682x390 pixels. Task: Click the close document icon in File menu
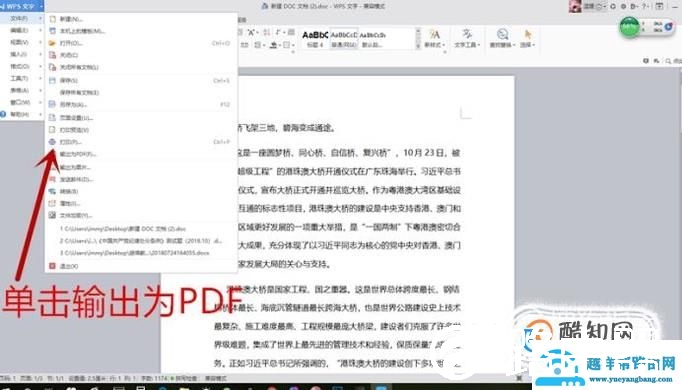(53, 55)
